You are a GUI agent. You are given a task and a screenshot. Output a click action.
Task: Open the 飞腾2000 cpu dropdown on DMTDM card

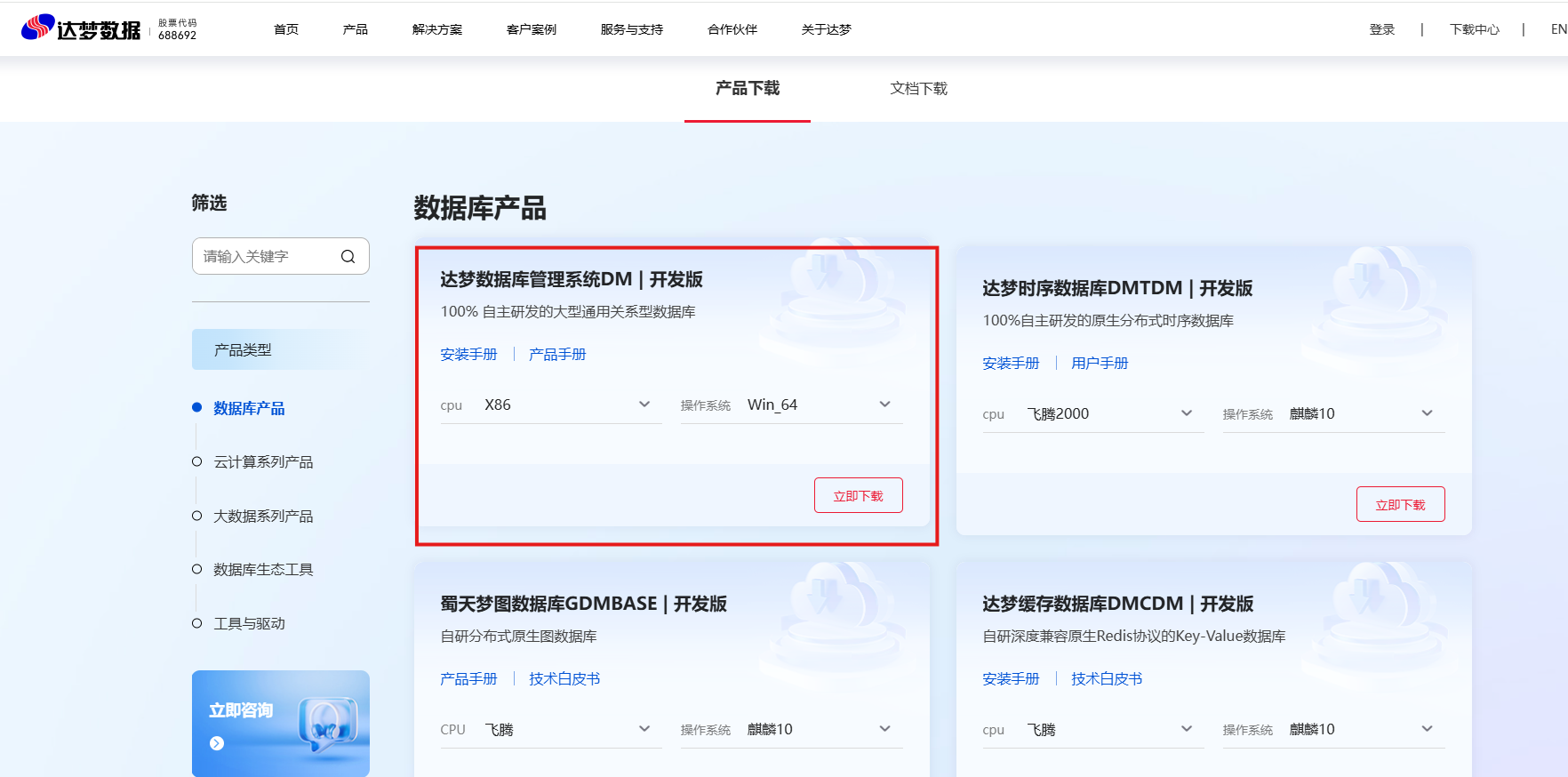click(1093, 414)
